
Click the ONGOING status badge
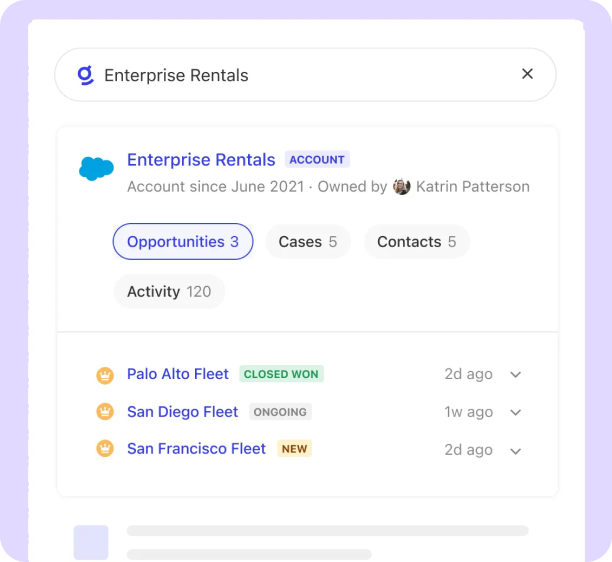coord(280,412)
